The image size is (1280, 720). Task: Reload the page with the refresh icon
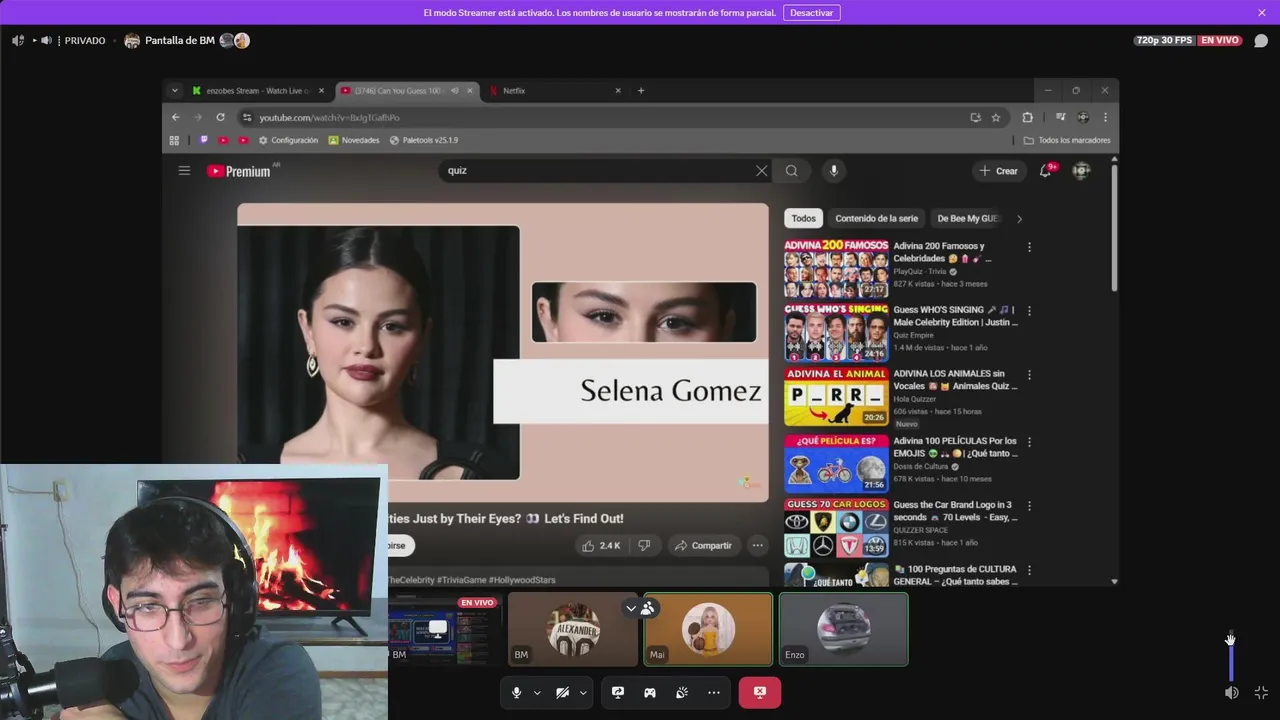tap(221, 117)
